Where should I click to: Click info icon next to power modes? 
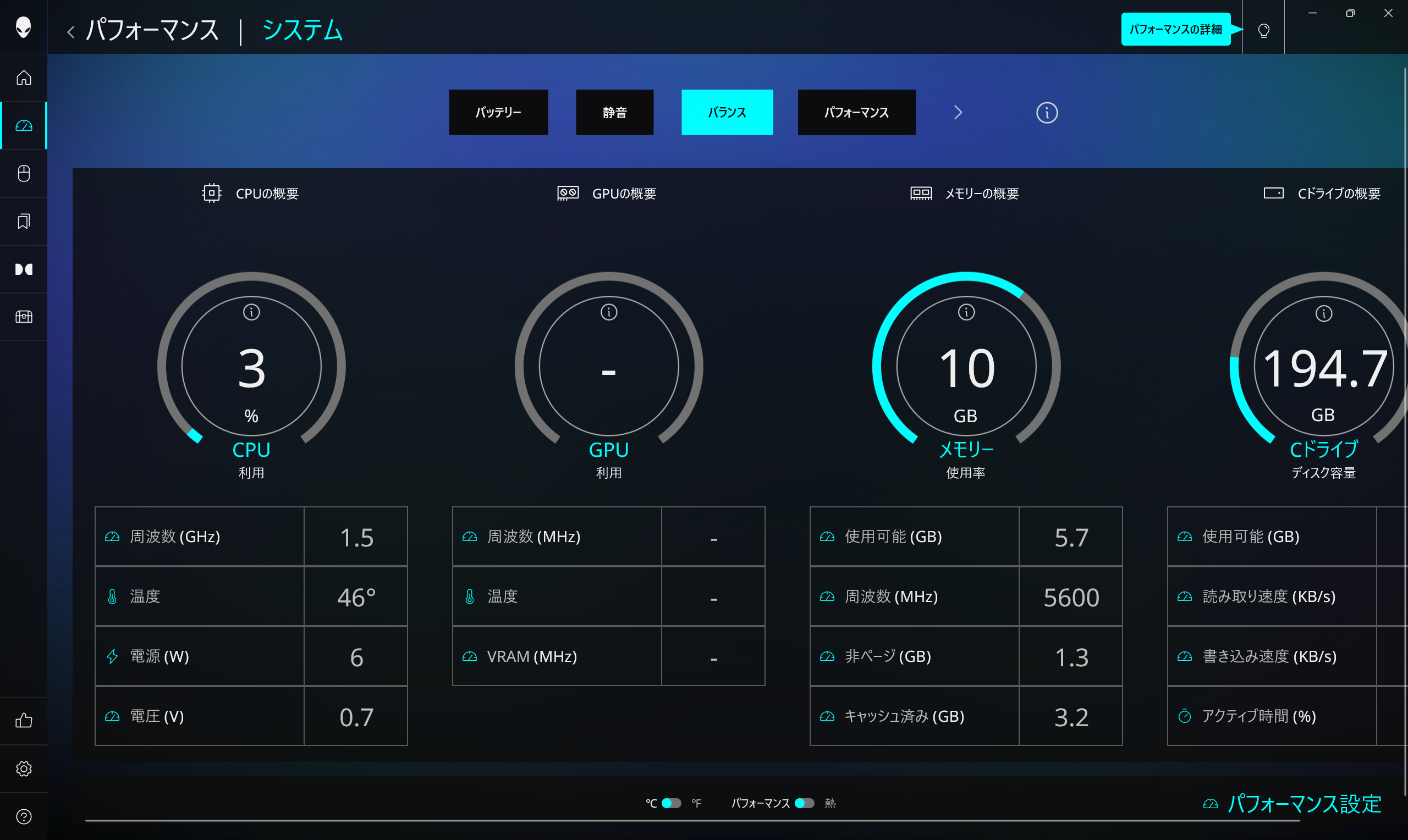click(1046, 113)
